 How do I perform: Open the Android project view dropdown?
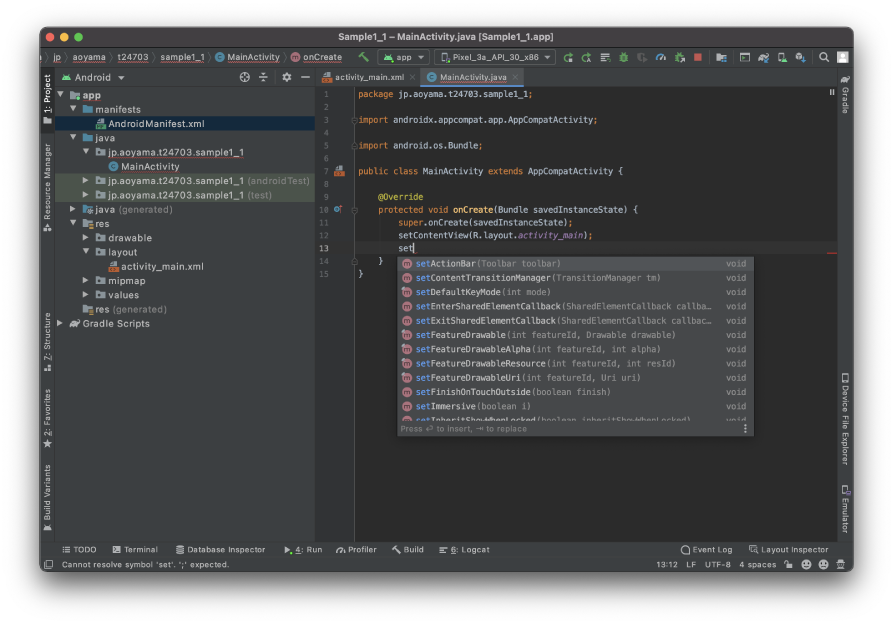[94, 78]
